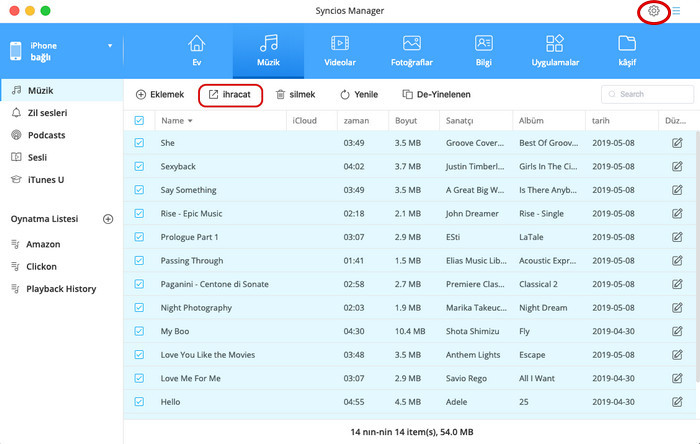Switch to the Bilgi tab

[483, 51]
